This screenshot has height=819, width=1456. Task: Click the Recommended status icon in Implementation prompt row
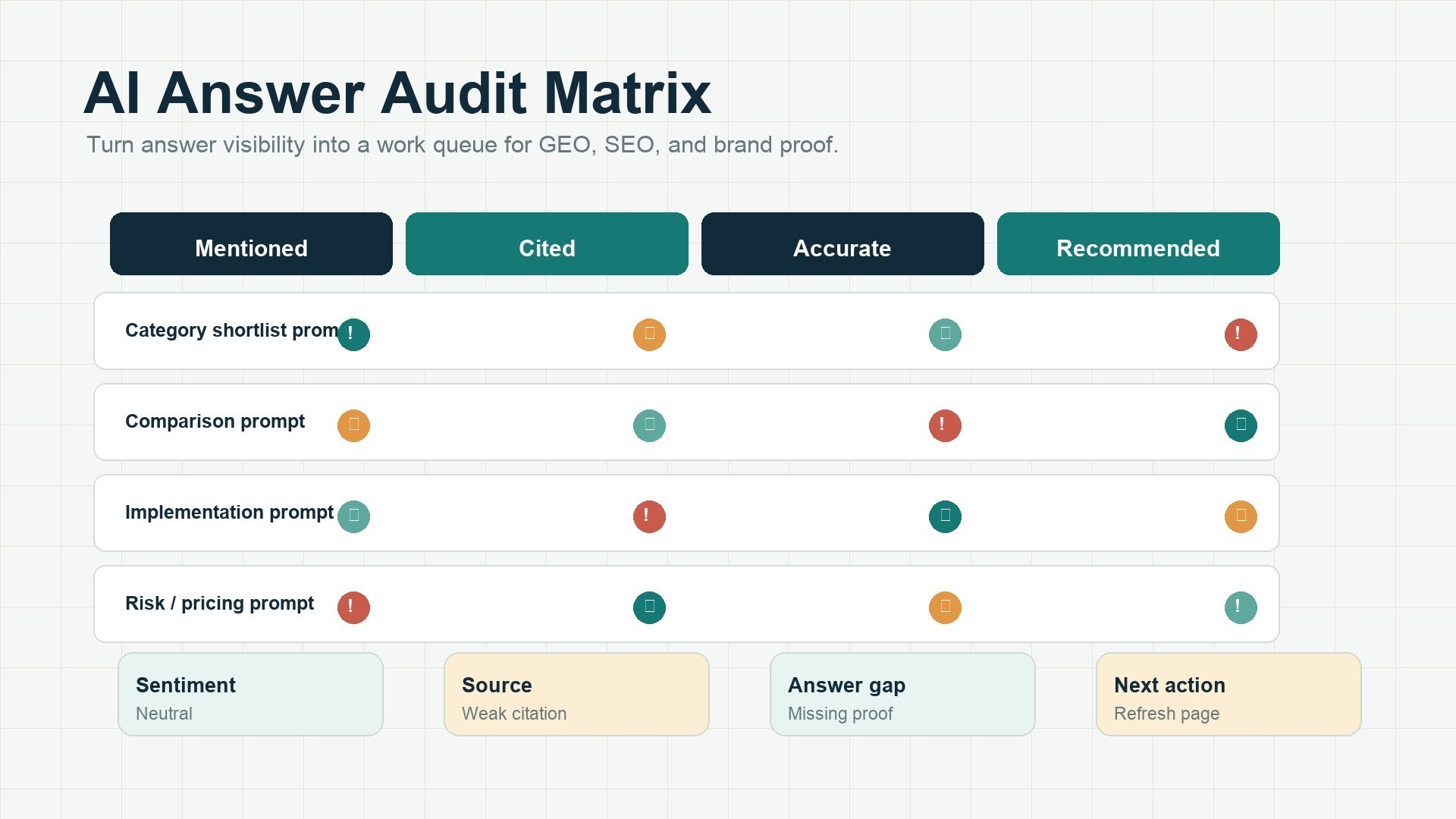click(x=1241, y=516)
